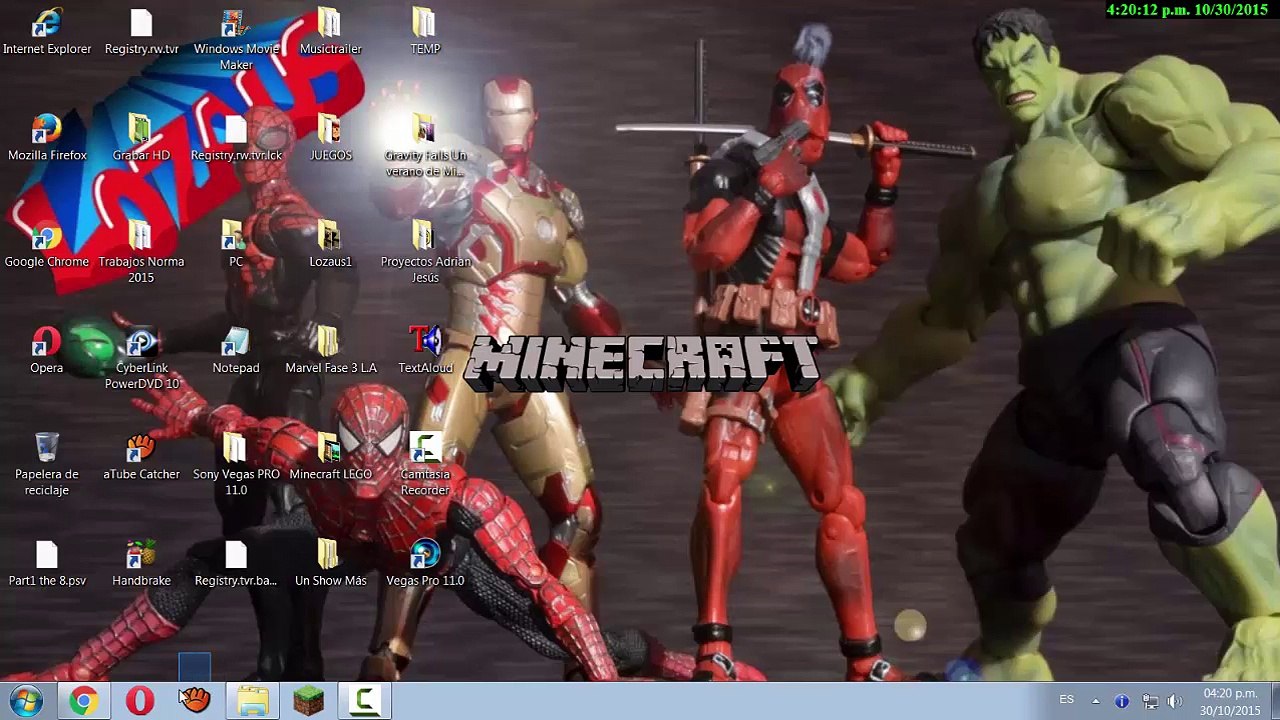This screenshot has width=1280, height=720.
Task: Open the network tray icon
Action: pyautogui.click(x=1150, y=702)
